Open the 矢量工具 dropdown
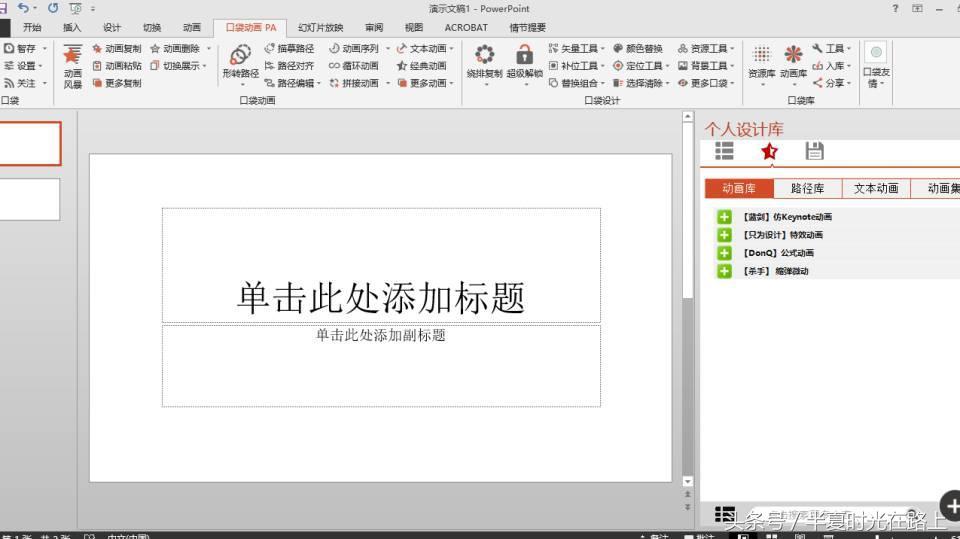 pos(577,48)
